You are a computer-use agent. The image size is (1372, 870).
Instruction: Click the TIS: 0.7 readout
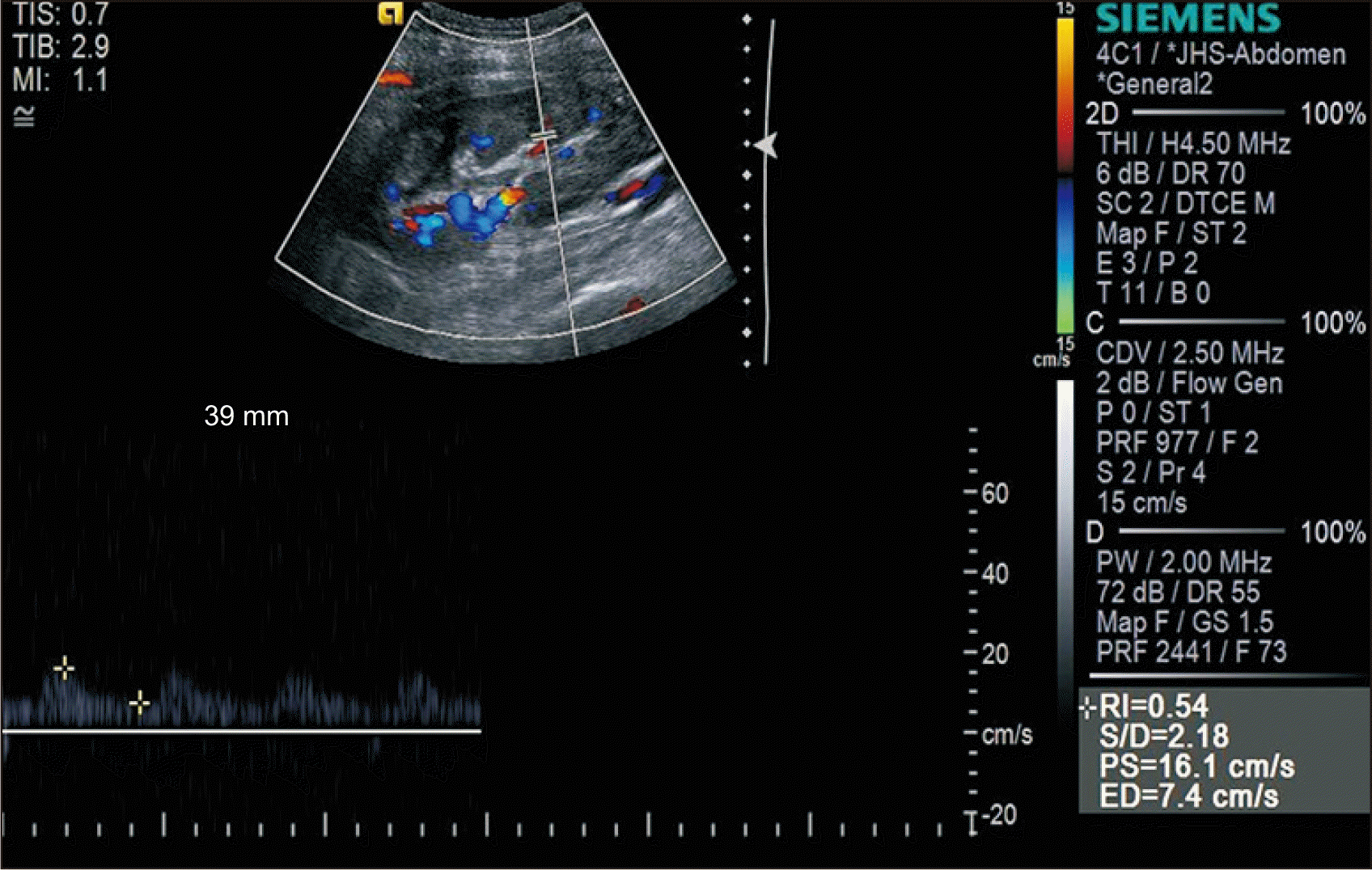pos(61,14)
